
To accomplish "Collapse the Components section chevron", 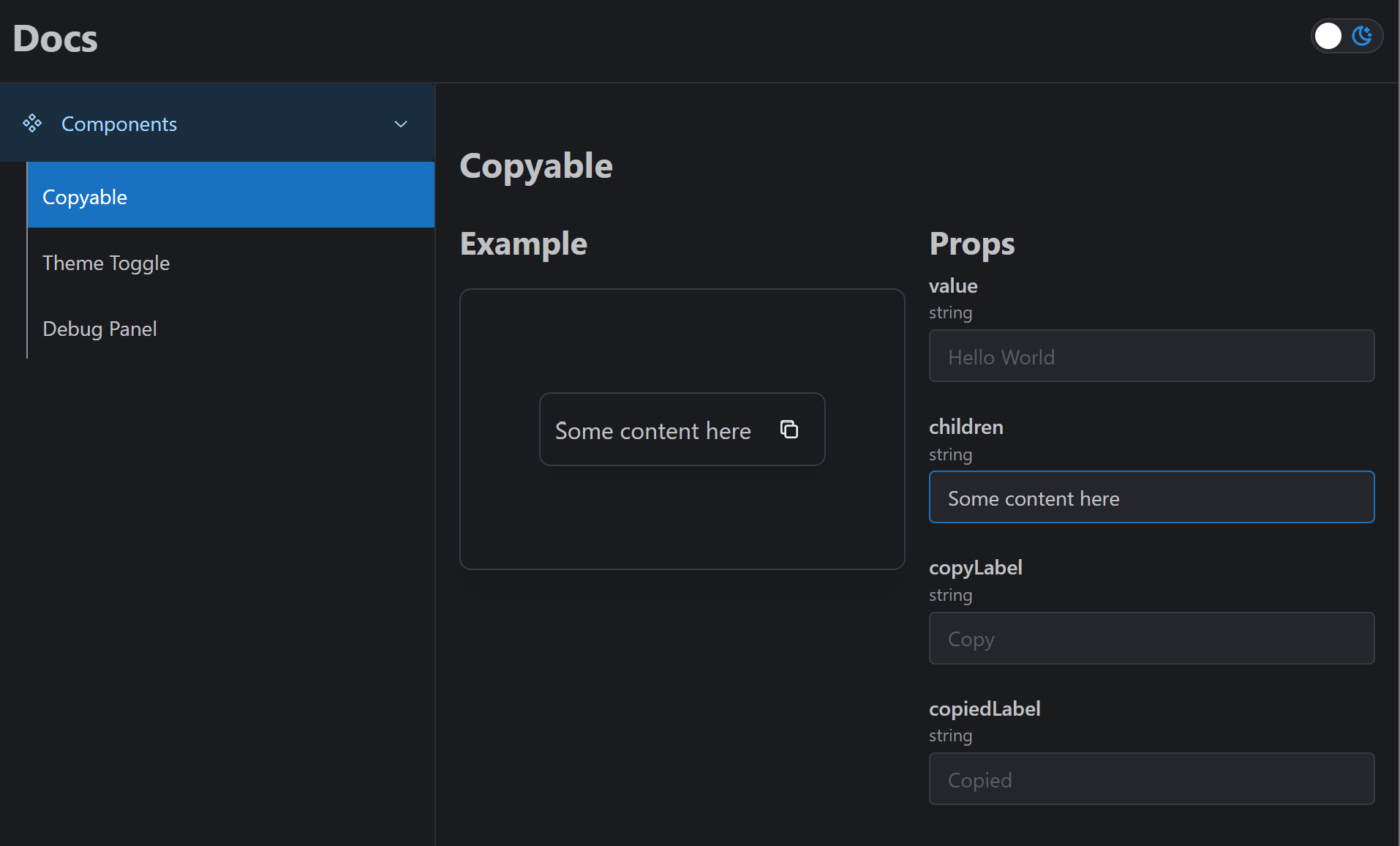I will 400,124.
